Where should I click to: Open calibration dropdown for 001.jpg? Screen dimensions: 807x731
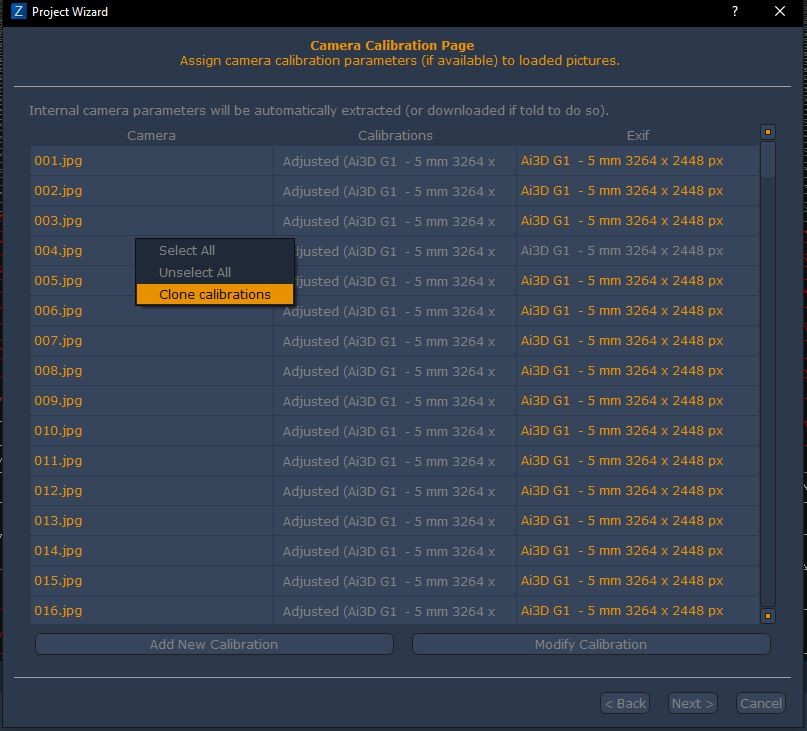pos(394,161)
